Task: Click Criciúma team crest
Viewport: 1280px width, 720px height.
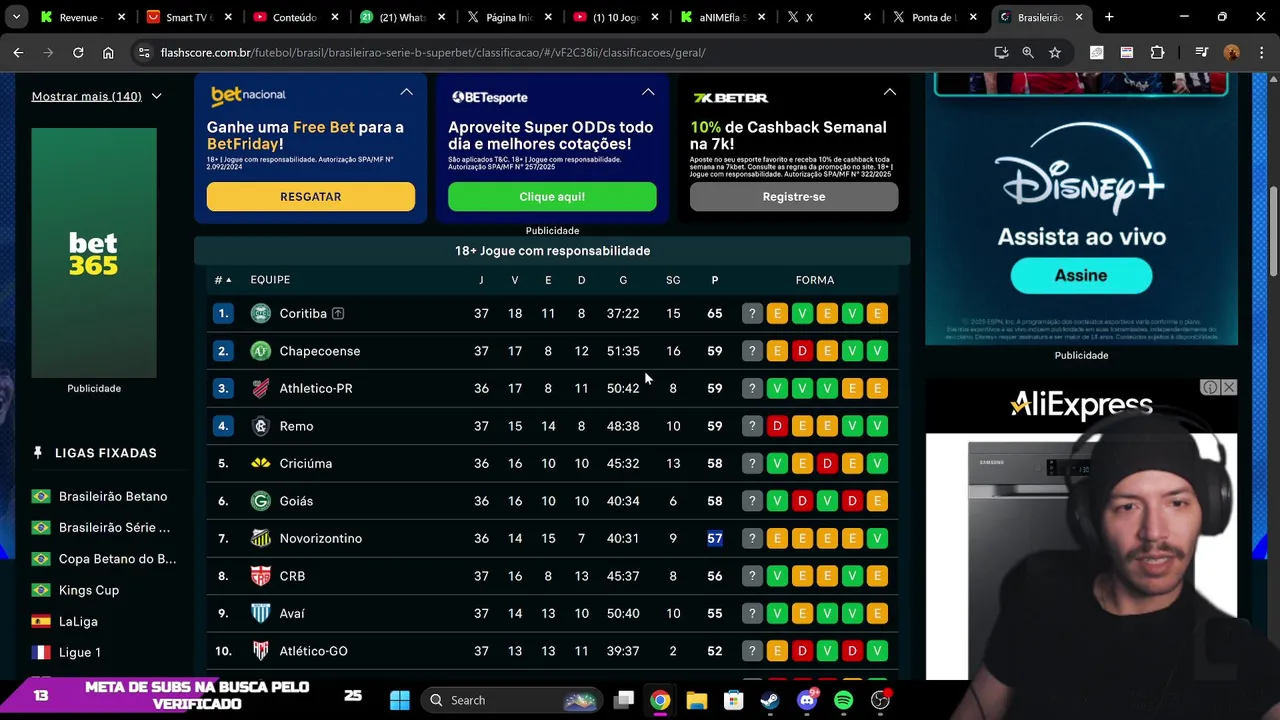Action: [260, 463]
